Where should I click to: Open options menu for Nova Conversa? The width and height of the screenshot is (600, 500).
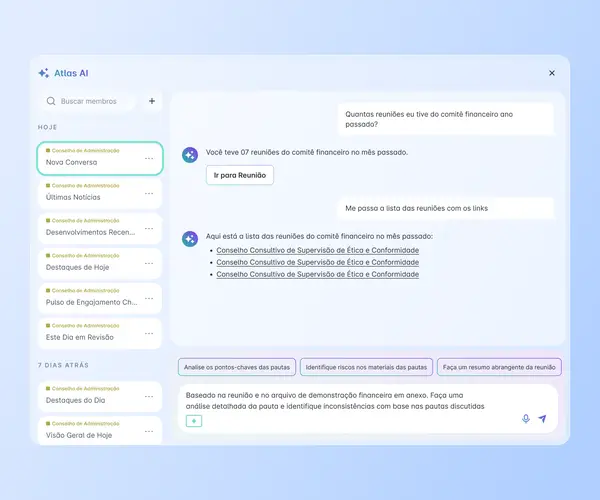tap(149, 158)
